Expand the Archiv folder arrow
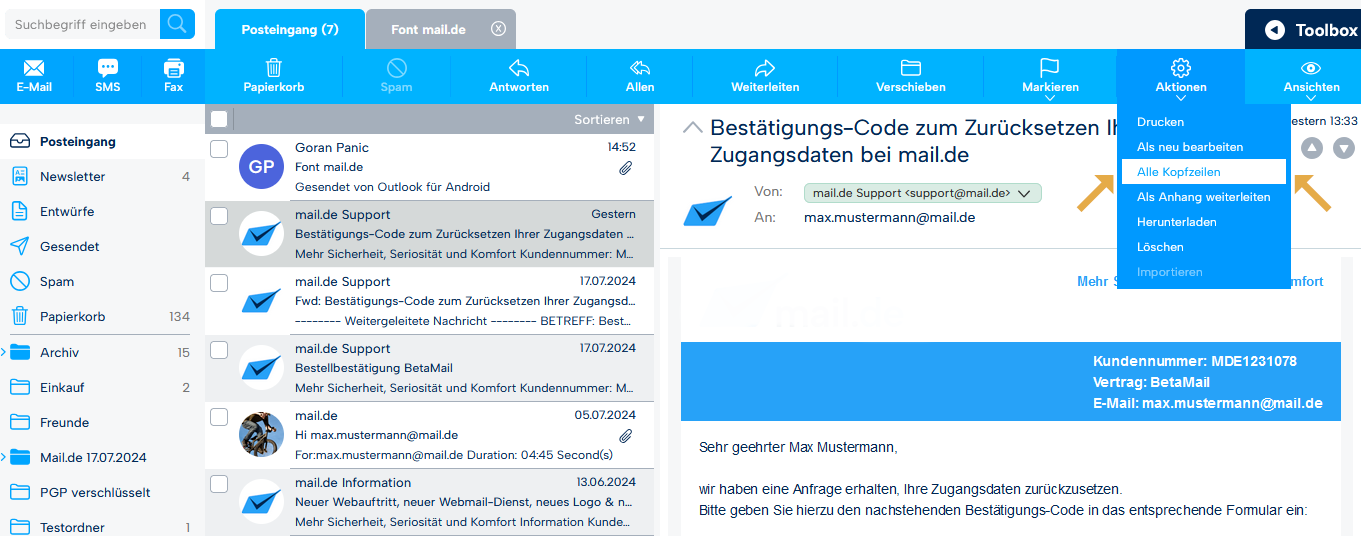The height and width of the screenshot is (536, 1361). click(x=4, y=352)
